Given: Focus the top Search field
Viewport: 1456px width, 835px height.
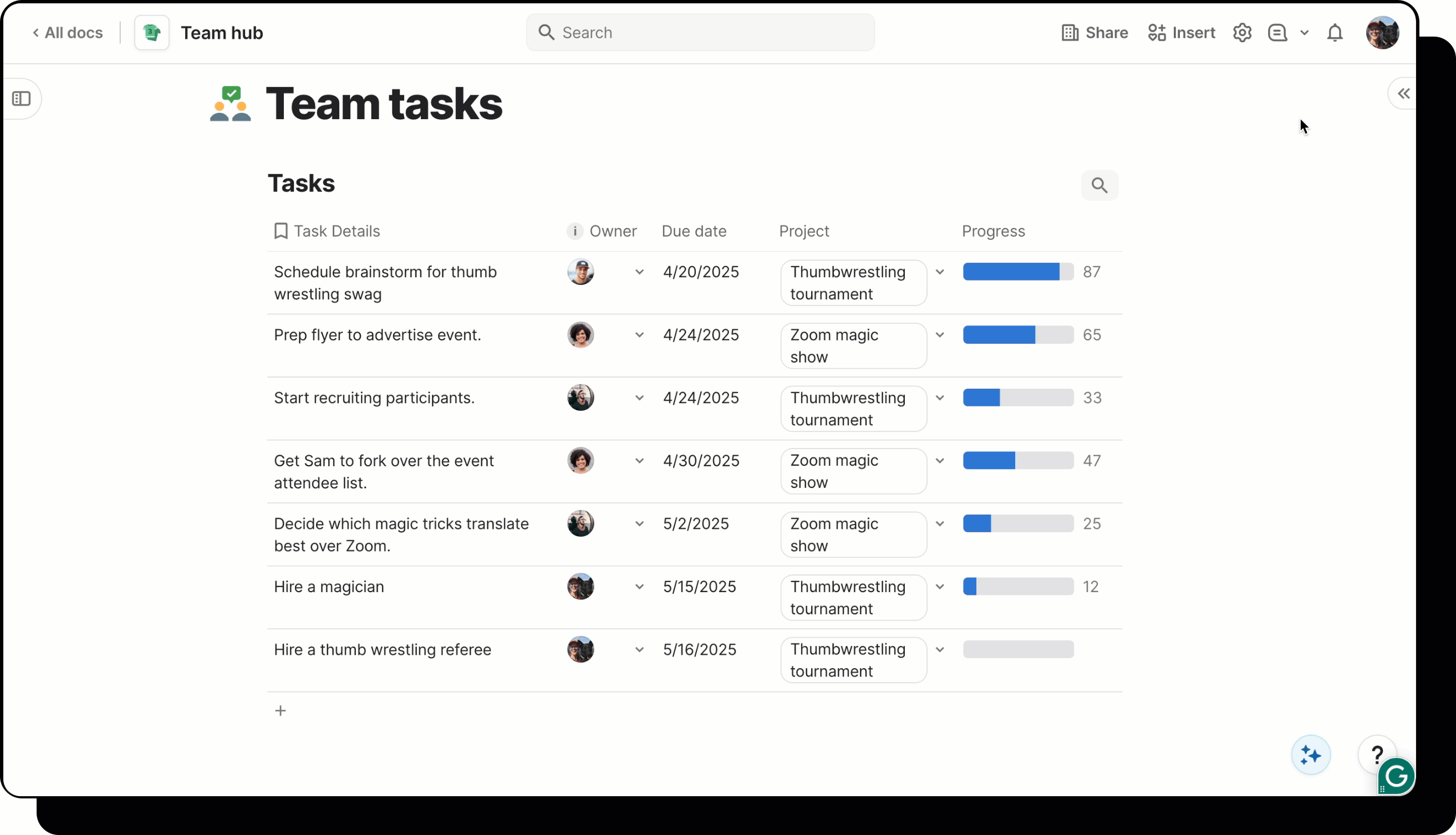Looking at the screenshot, I should (x=700, y=33).
